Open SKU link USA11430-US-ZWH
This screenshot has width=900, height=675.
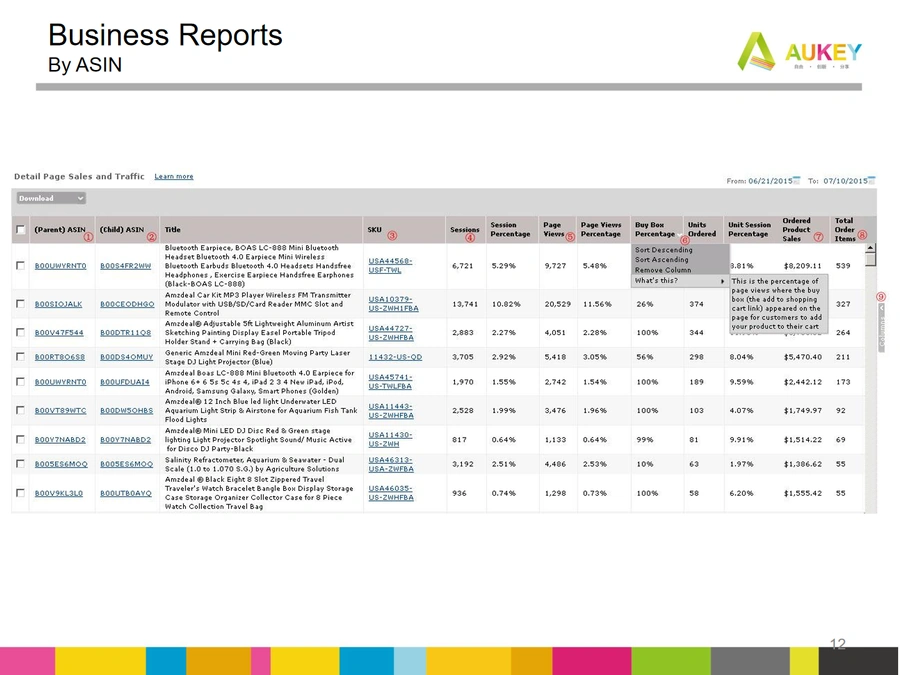tap(390, 440)
